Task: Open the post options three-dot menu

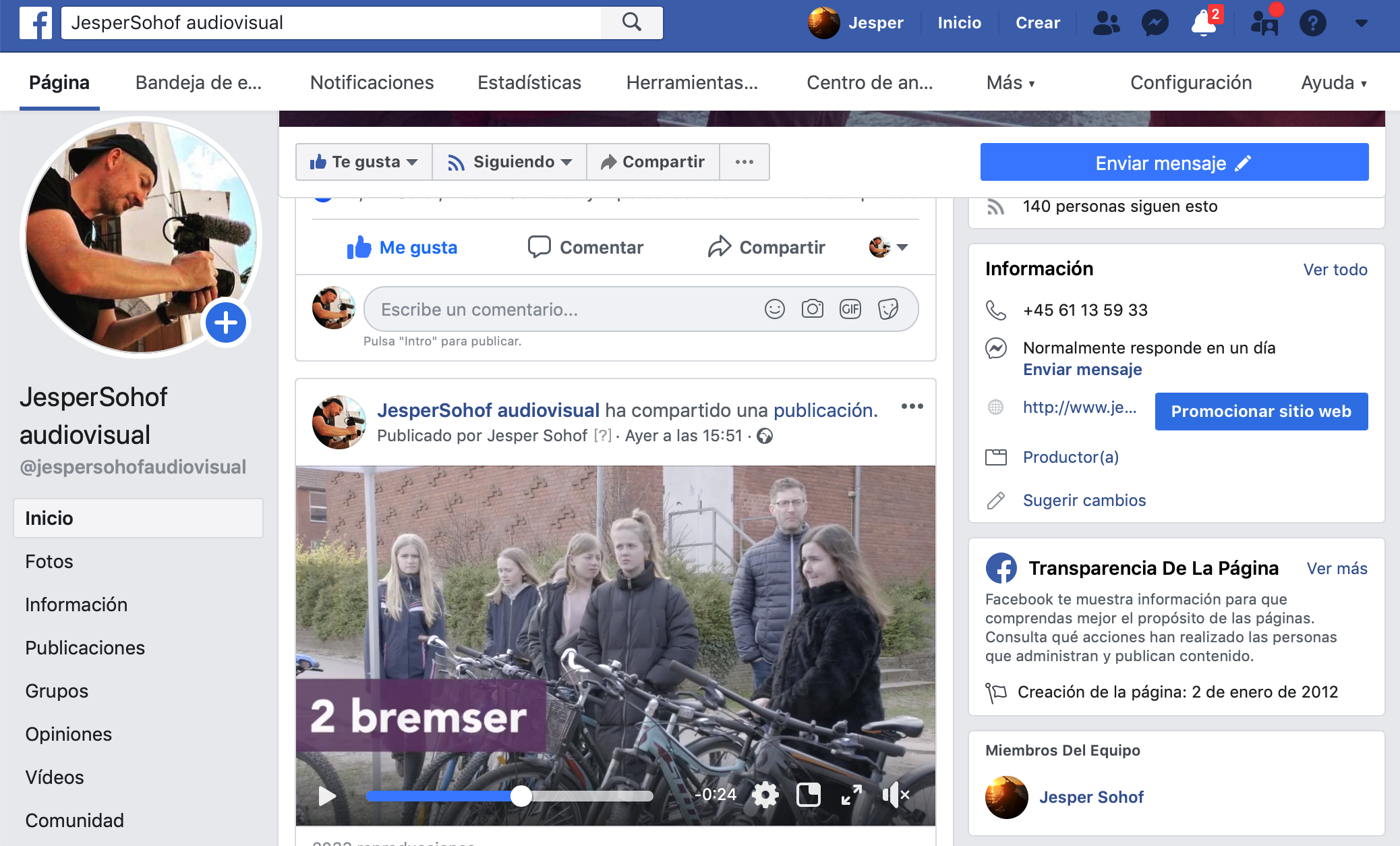Action: point(912,406)
